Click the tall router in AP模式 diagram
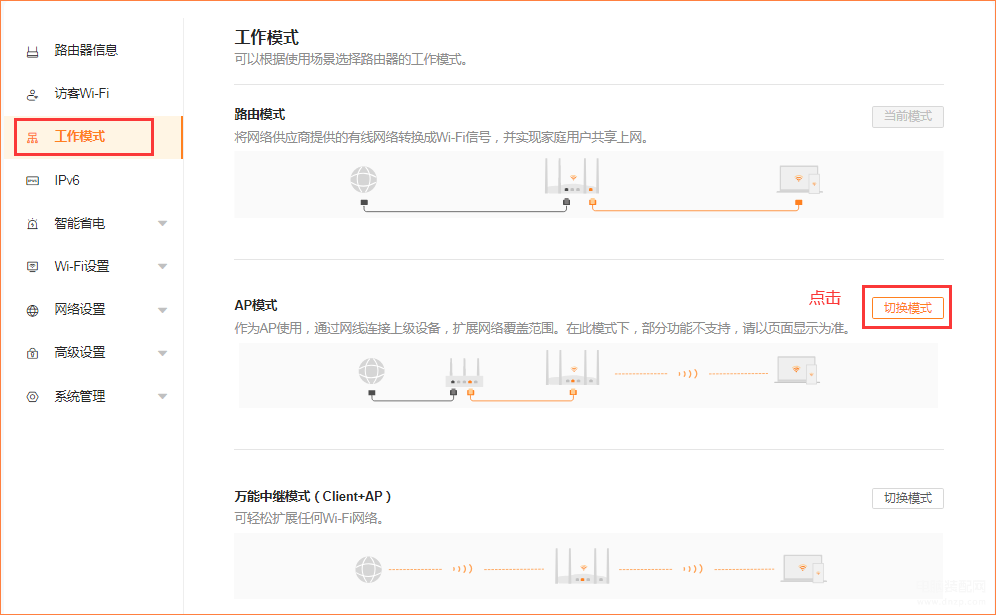The height and width of the screenshot is (615, 996). coord(572,367)
